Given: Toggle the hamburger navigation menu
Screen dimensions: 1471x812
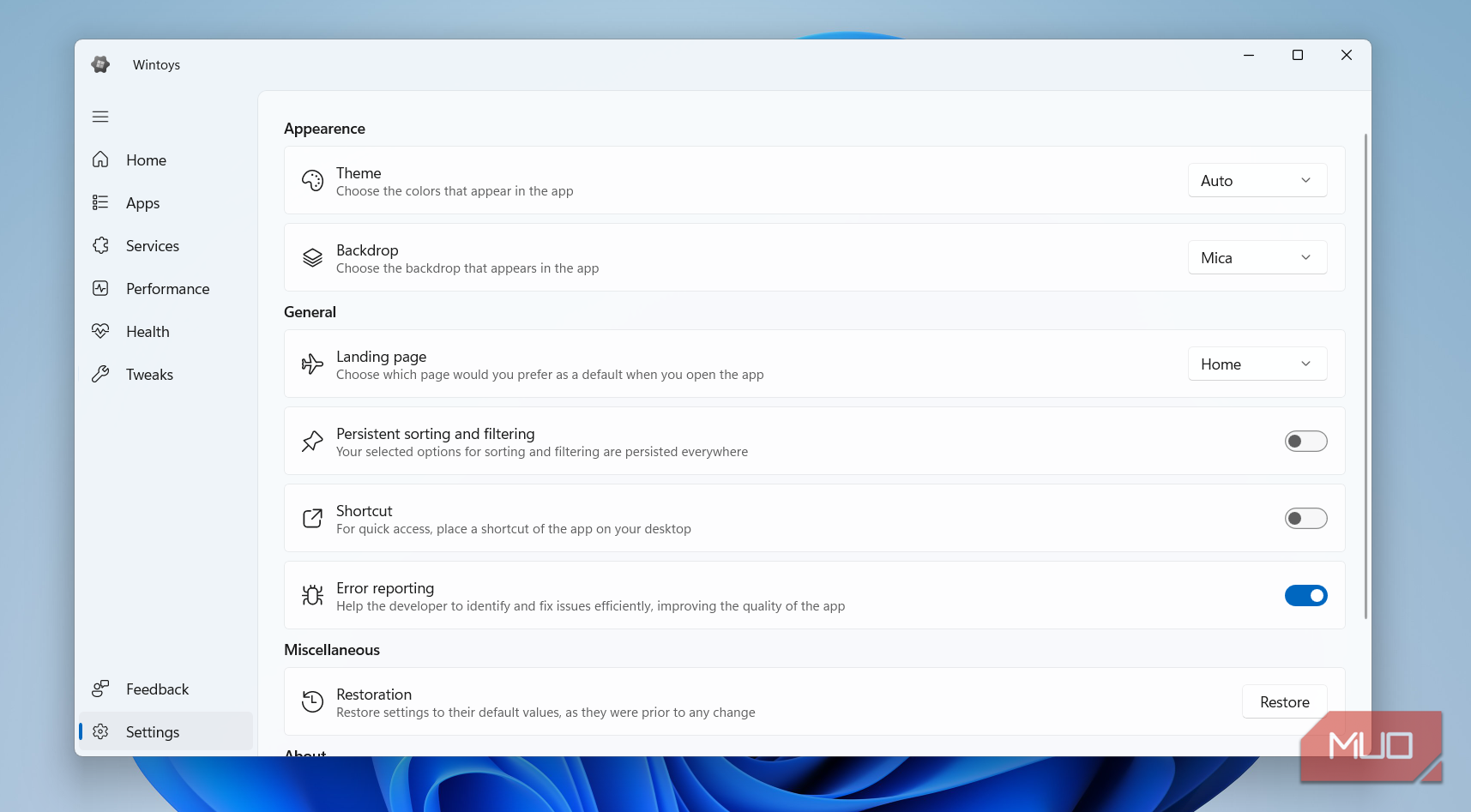Looking at the screenshot, I should pyautogui.click(x=100, y=117).
